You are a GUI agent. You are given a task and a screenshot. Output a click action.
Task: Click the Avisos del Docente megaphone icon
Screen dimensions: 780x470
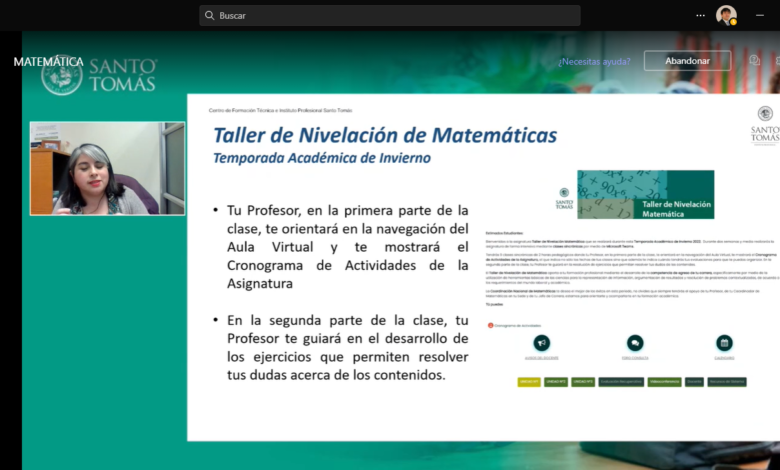pyautogui.click(x=541, y=343)
